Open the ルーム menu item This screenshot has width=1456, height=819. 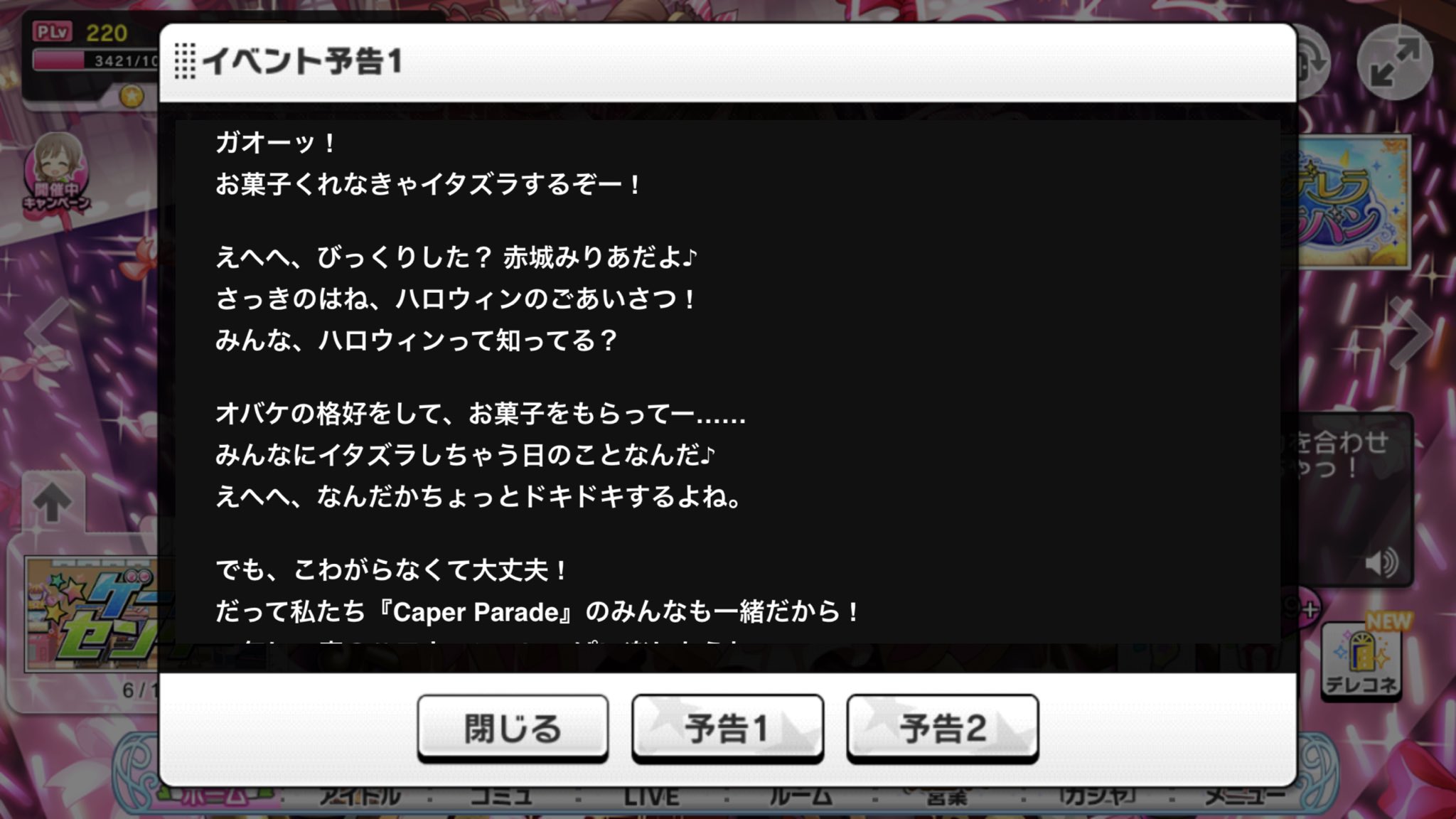[801, 797]
